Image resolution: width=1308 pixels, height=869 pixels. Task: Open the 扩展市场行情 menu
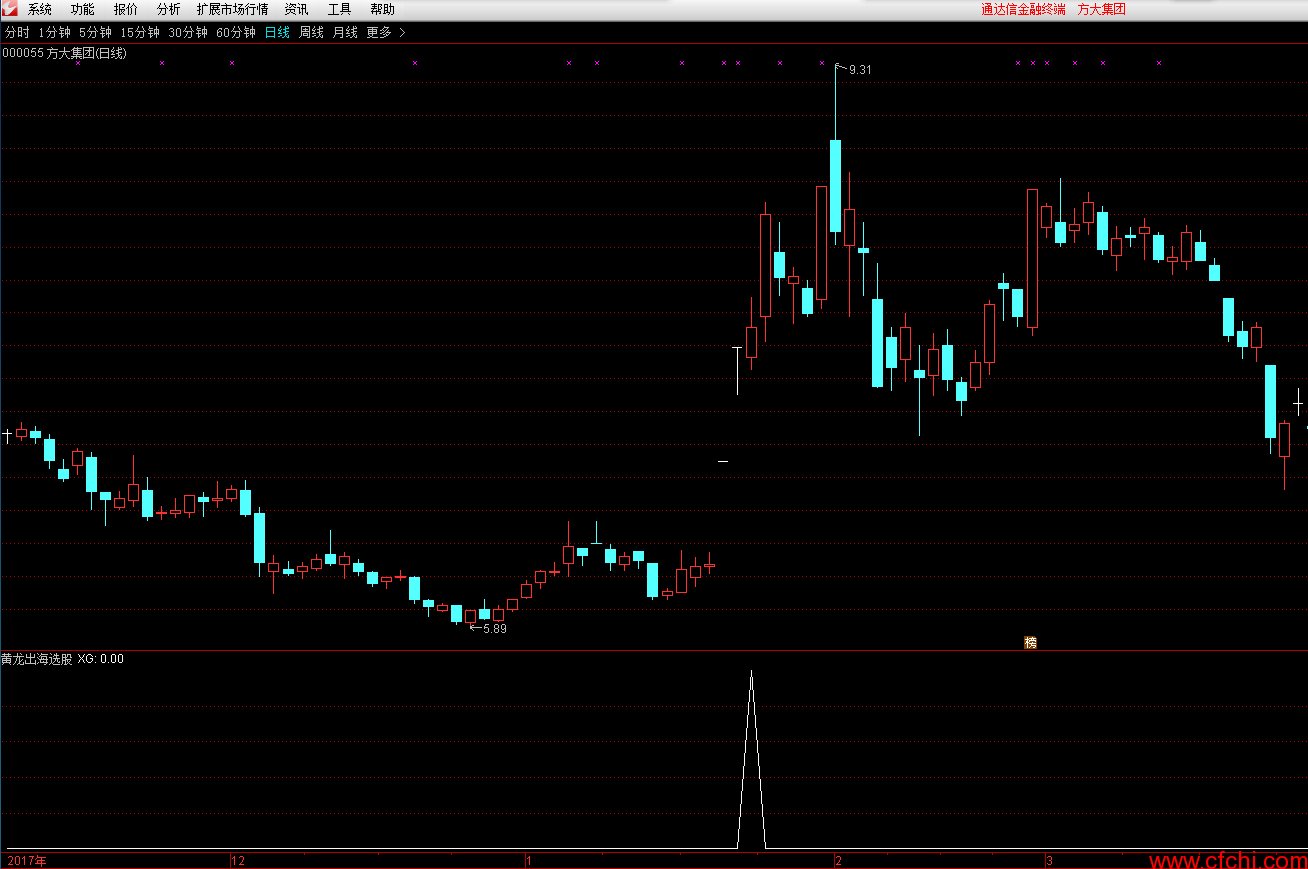pyautogui.click(x=233, y=9)
